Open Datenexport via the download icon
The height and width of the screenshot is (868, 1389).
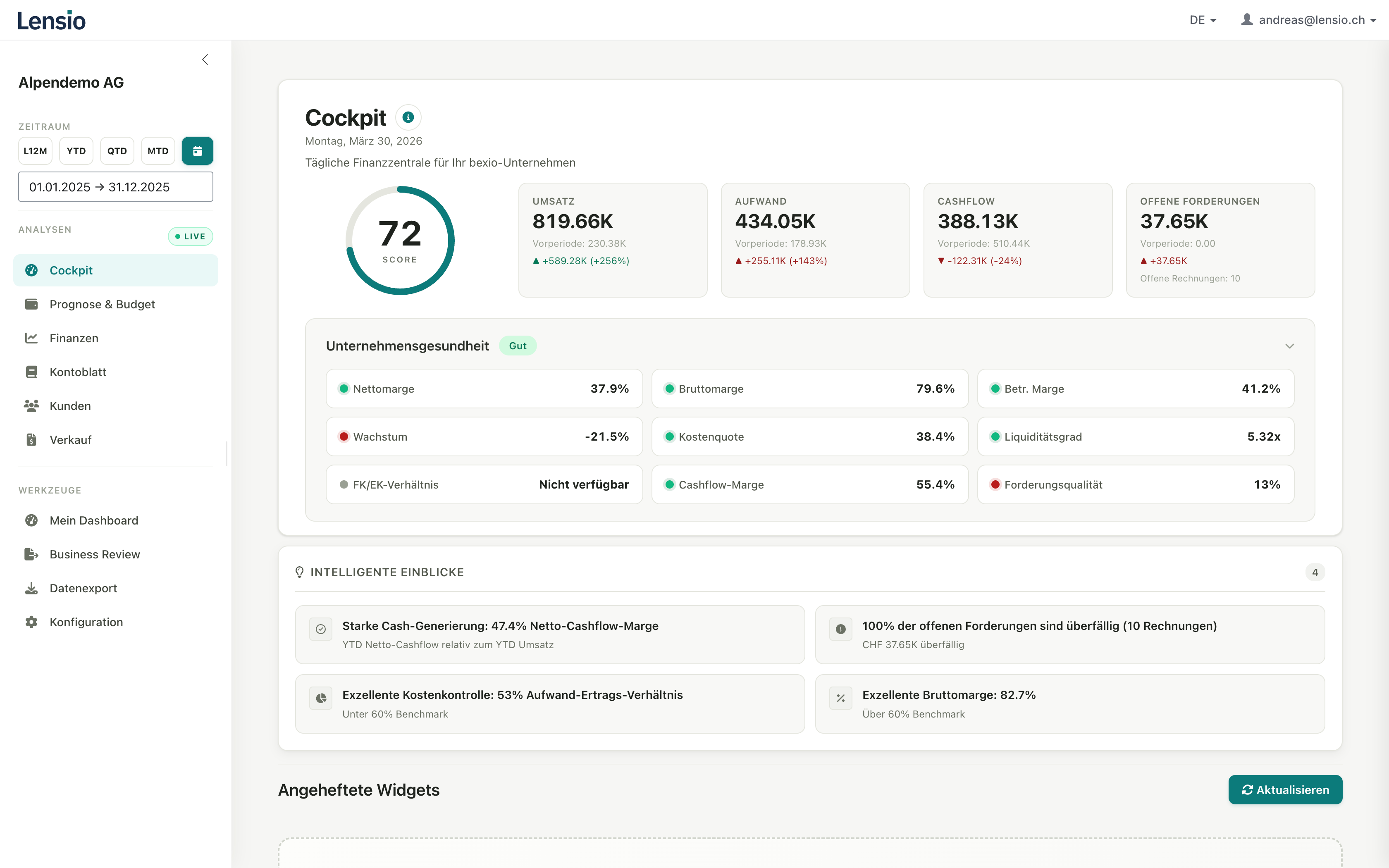pos(31,588)
